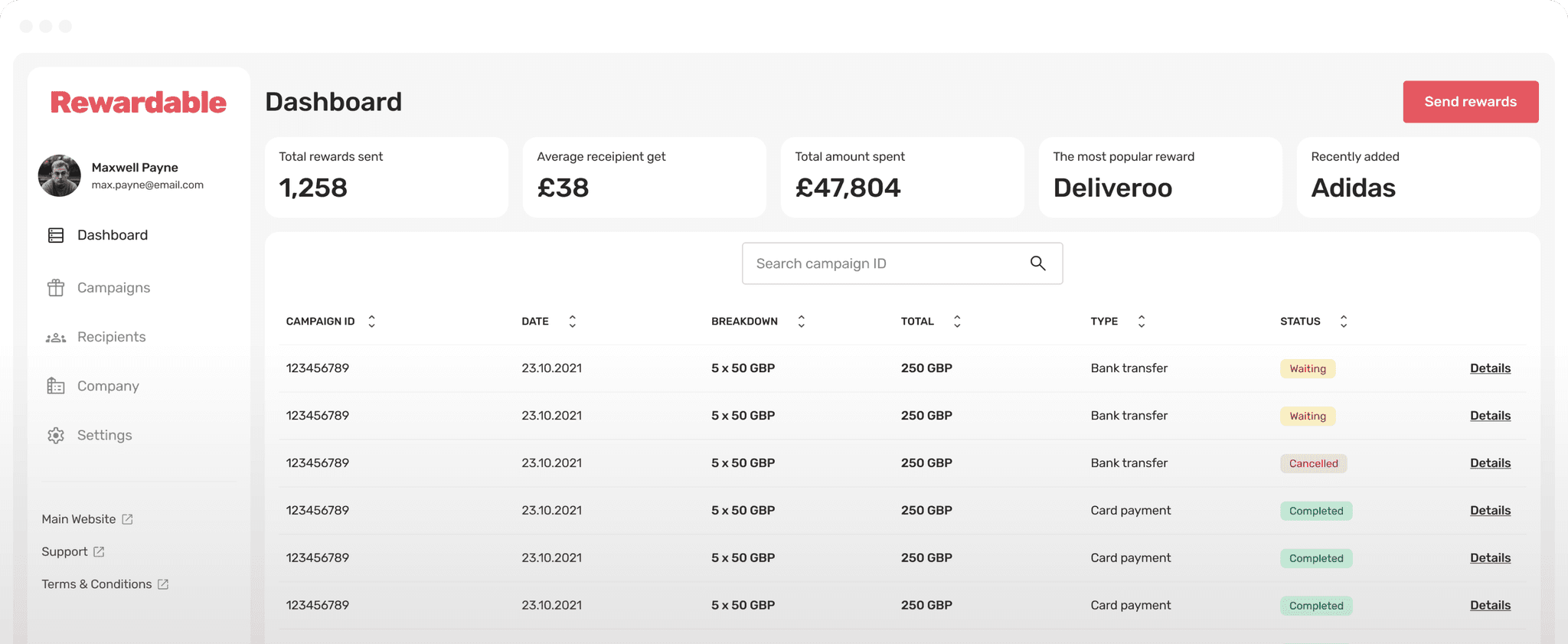Click the first Completed status badge
Viewport: 1568px width, 644px height.
pos(1316,511)
